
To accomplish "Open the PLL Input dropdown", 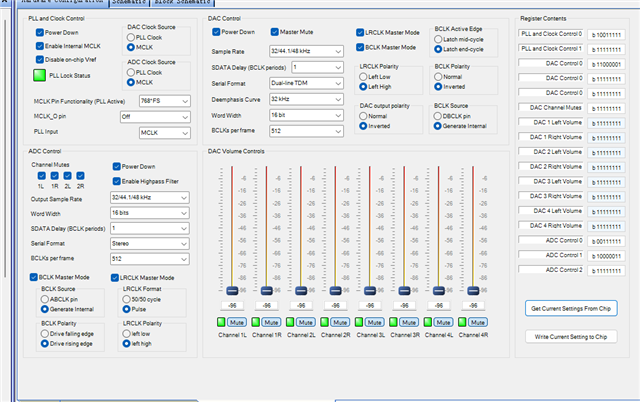I will [x=165, y=133].
